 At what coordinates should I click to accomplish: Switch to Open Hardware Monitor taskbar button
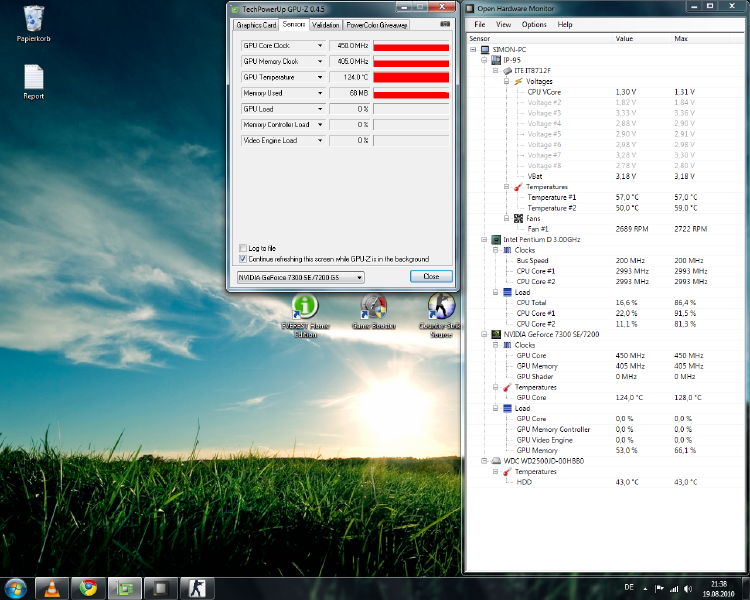click(x=161, y=589)
